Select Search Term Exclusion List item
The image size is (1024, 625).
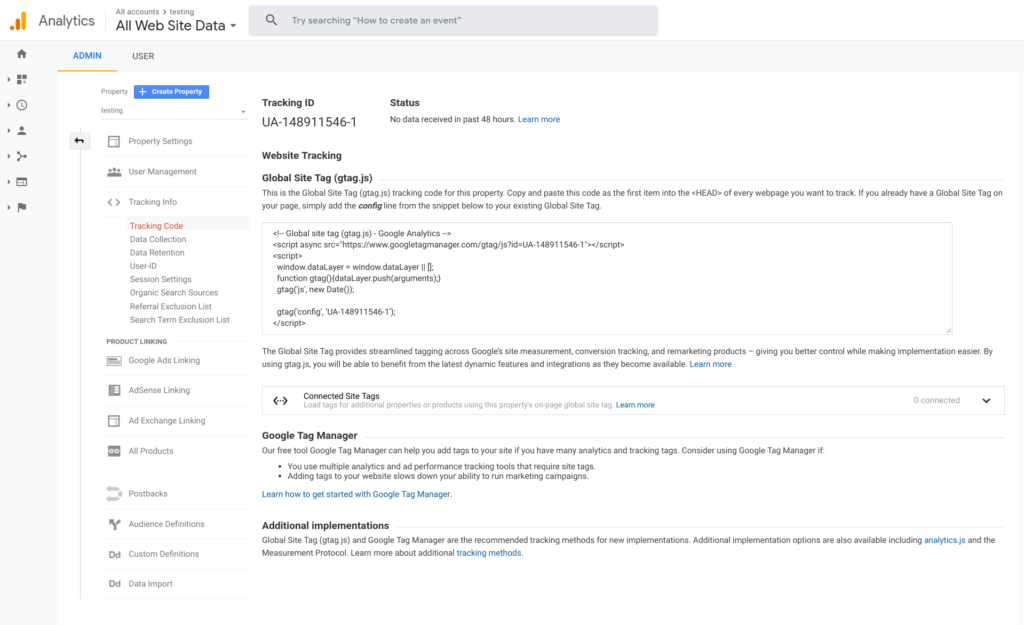coord(180,320)
